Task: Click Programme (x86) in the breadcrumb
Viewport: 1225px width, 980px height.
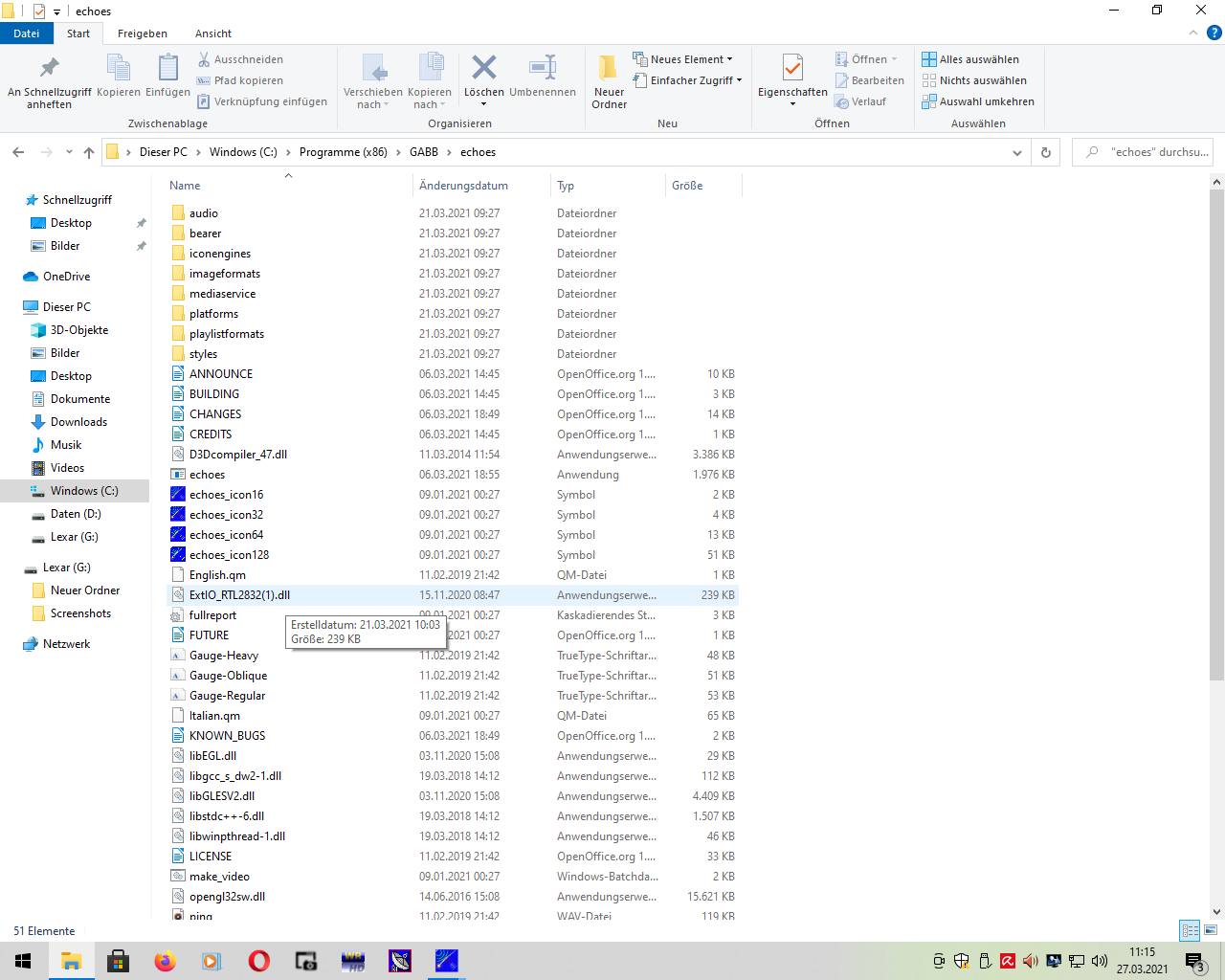Action: tap(344, 152)
